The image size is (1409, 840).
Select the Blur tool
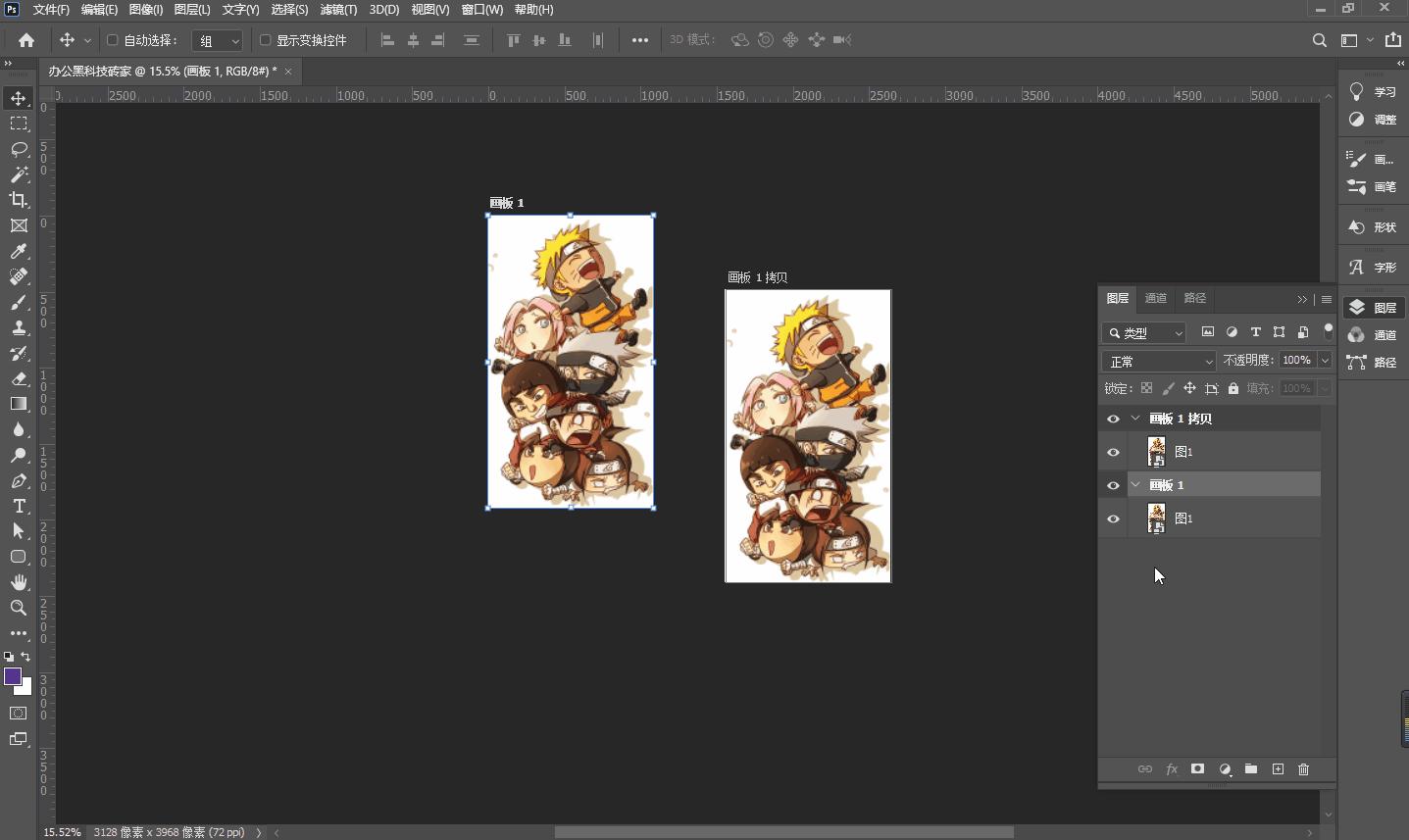[19, 429]
